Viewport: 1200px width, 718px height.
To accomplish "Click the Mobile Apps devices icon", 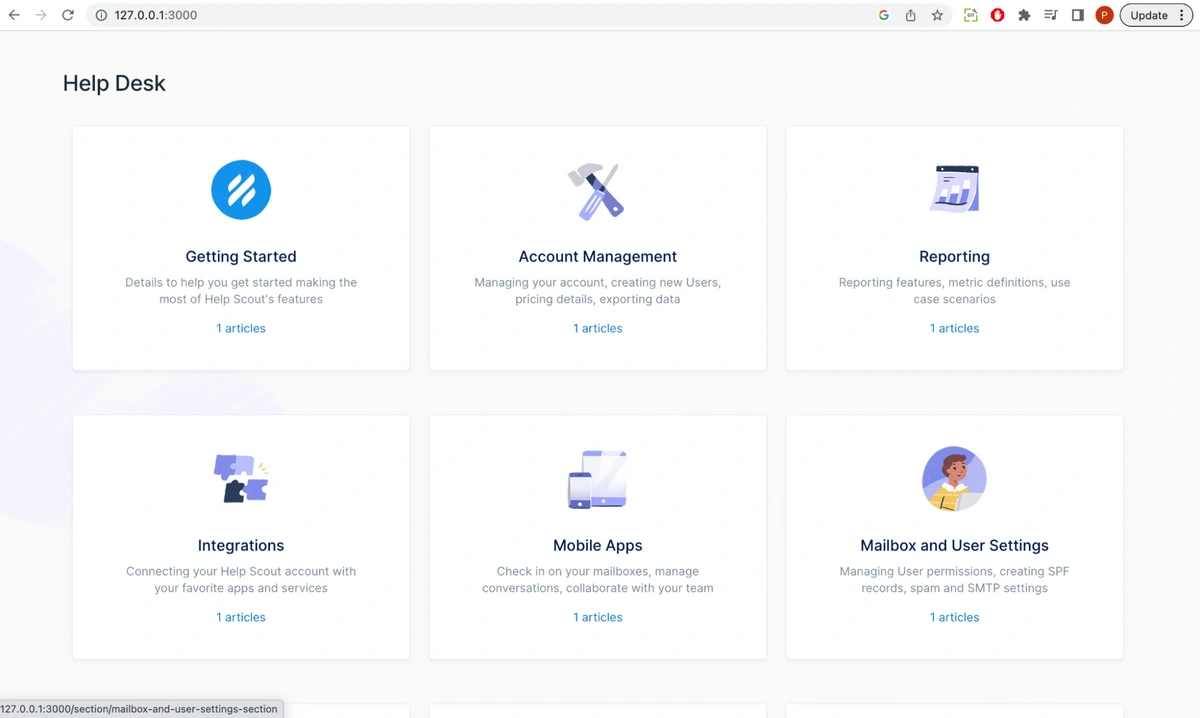I will pos(597,478).
